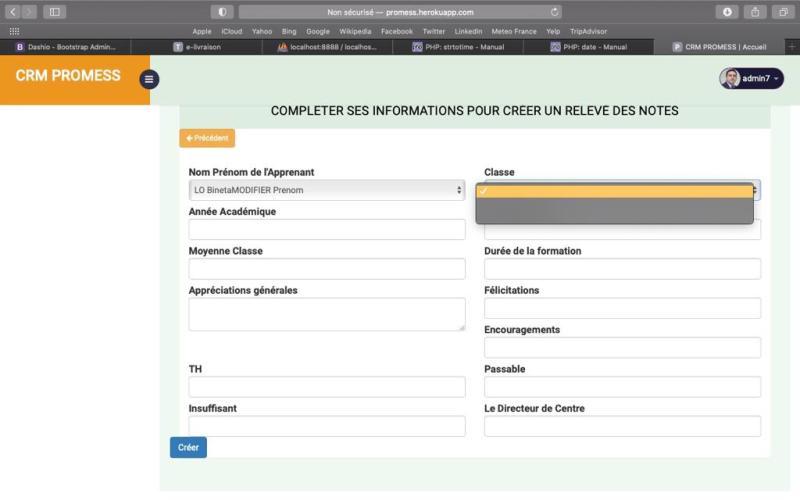Toggle the sidebar hamburger menu button
The height and width of the screenshot is (500, 800).
pyautogui.click(x=149, y=79)
